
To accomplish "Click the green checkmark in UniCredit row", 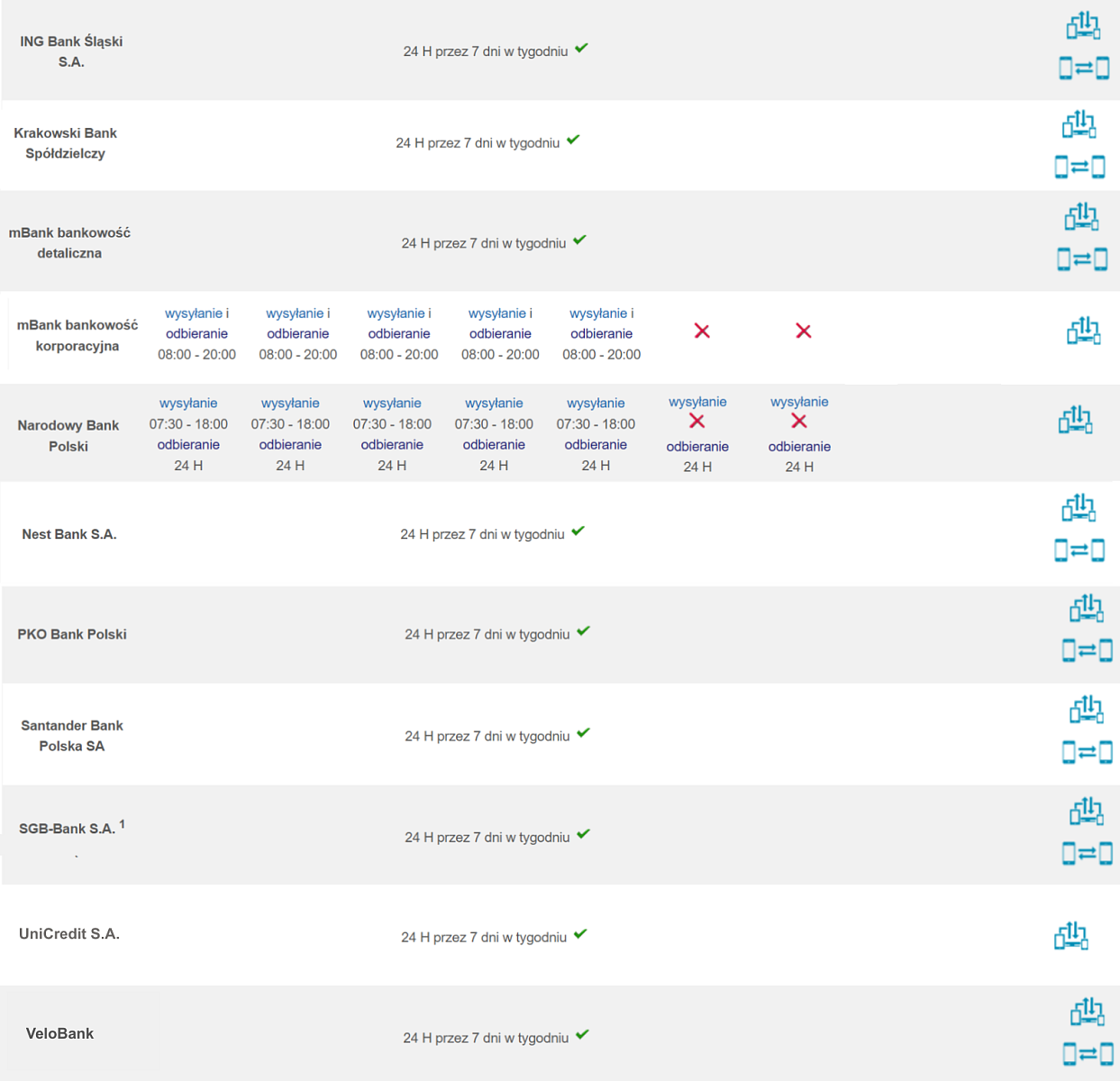I will (x=580, y=934).
